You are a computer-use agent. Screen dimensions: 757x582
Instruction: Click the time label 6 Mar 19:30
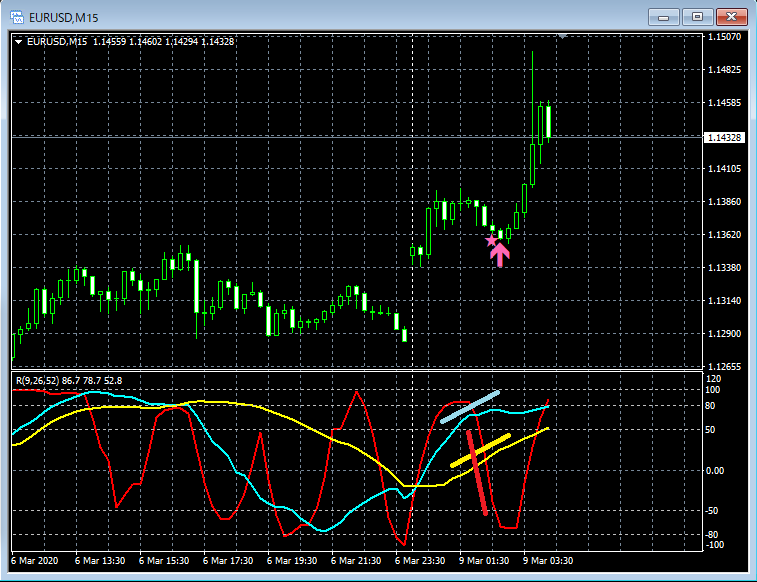coord(292,560)
